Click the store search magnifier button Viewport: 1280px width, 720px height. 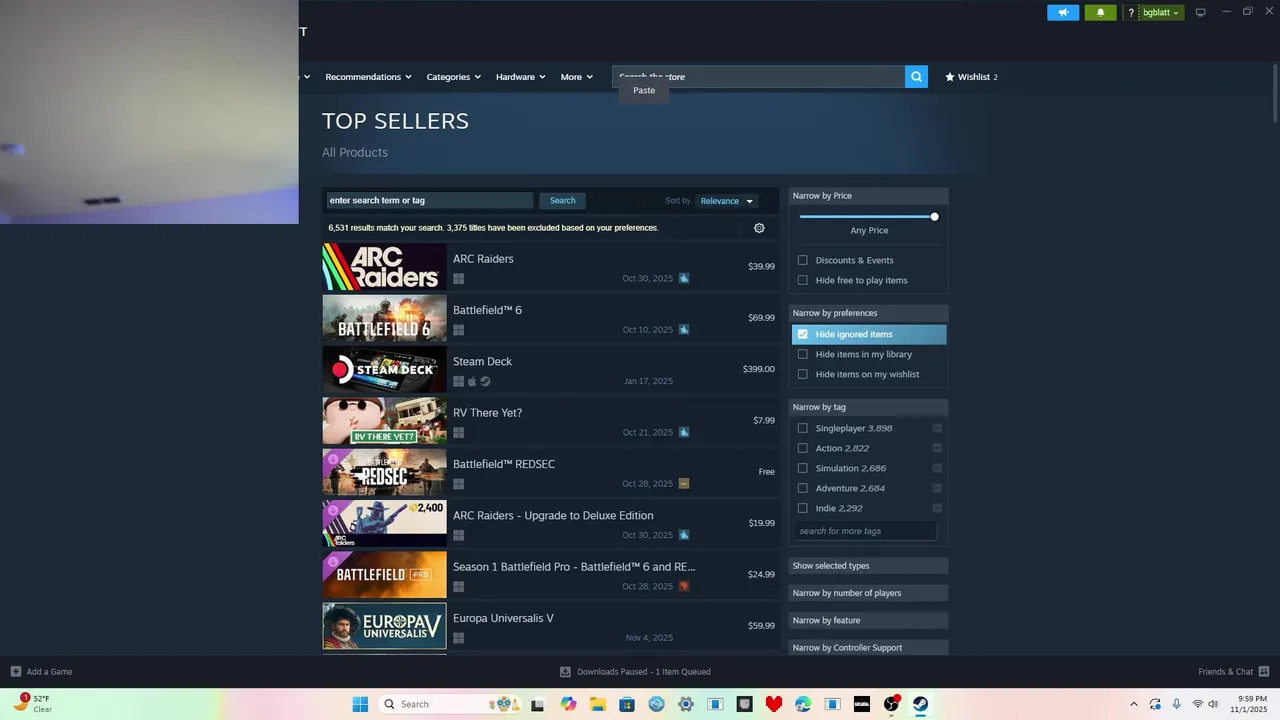click(916, 77)
